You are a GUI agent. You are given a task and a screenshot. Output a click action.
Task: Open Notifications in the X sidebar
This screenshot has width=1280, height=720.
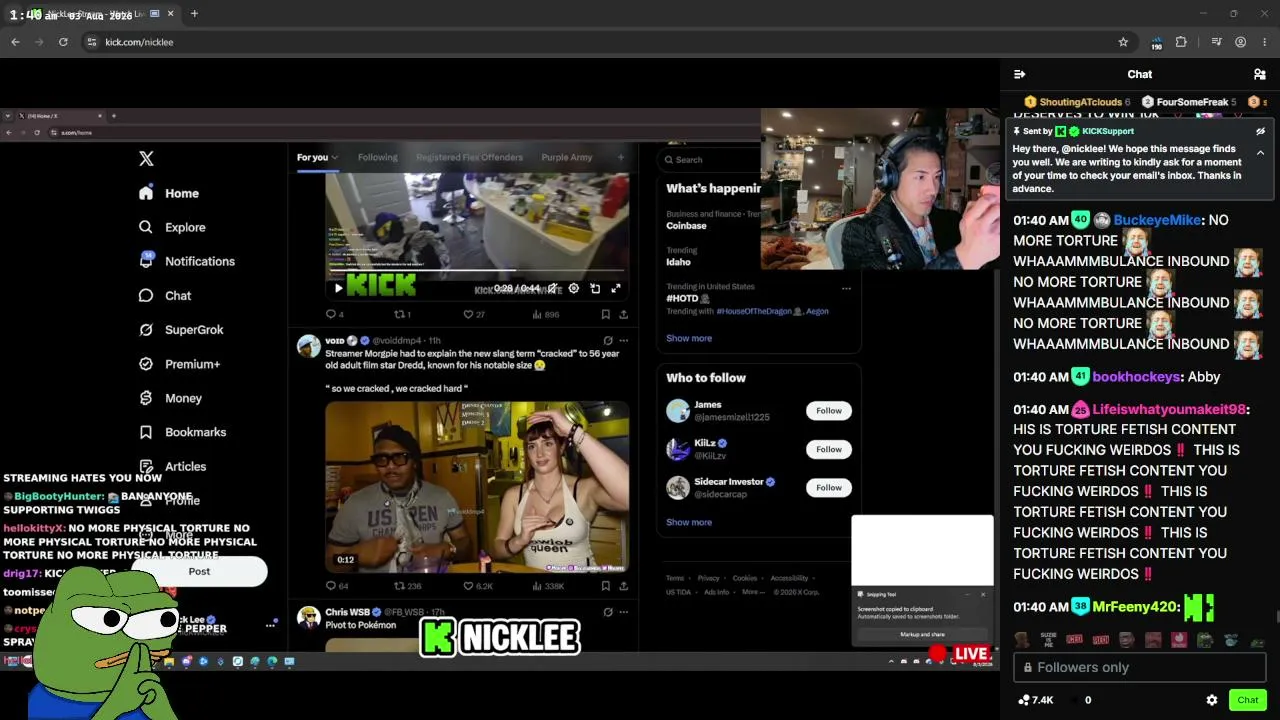pyautogui.click(x=187, y=261)
